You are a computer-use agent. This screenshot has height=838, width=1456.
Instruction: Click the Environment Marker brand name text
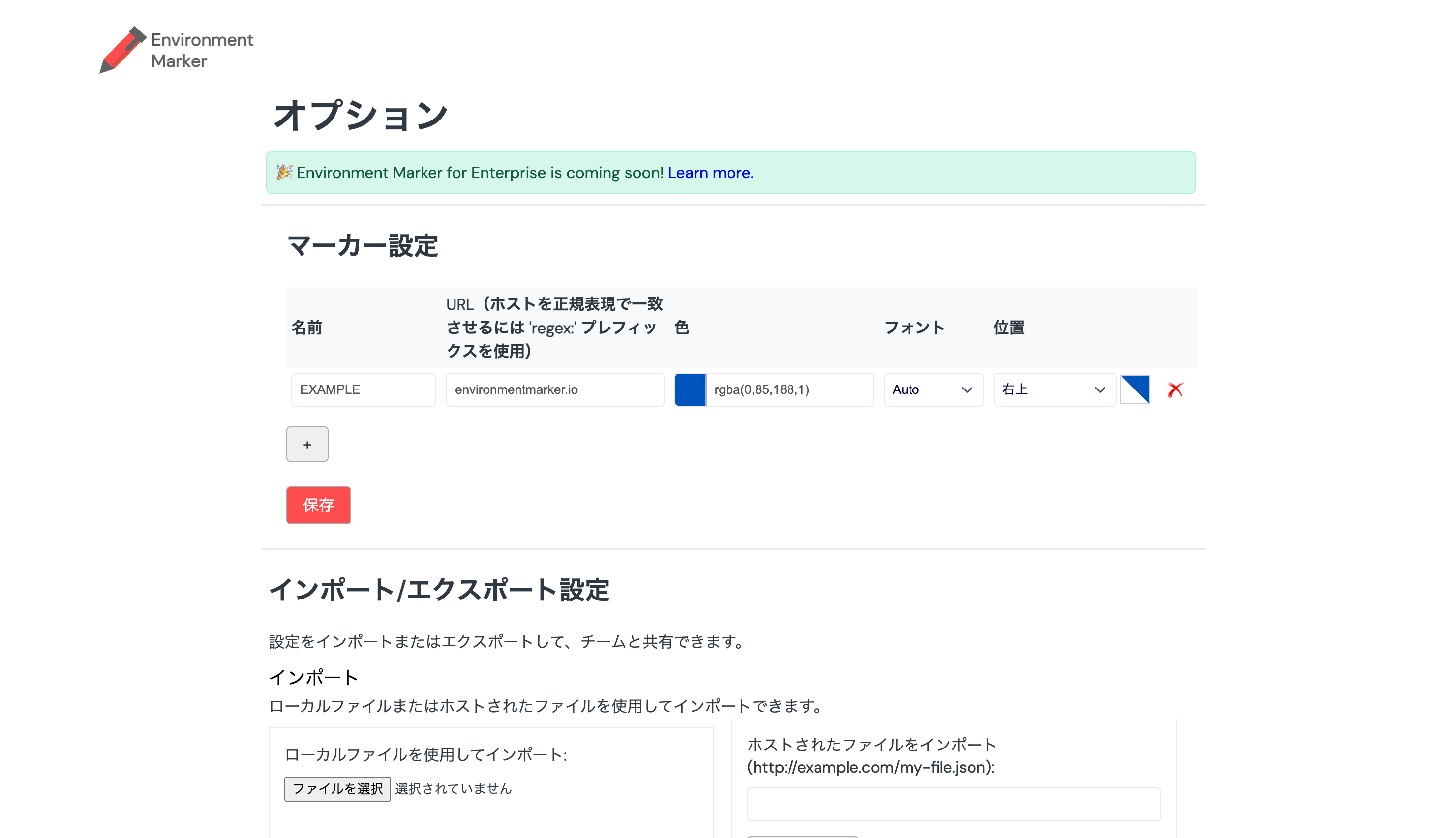202,50
